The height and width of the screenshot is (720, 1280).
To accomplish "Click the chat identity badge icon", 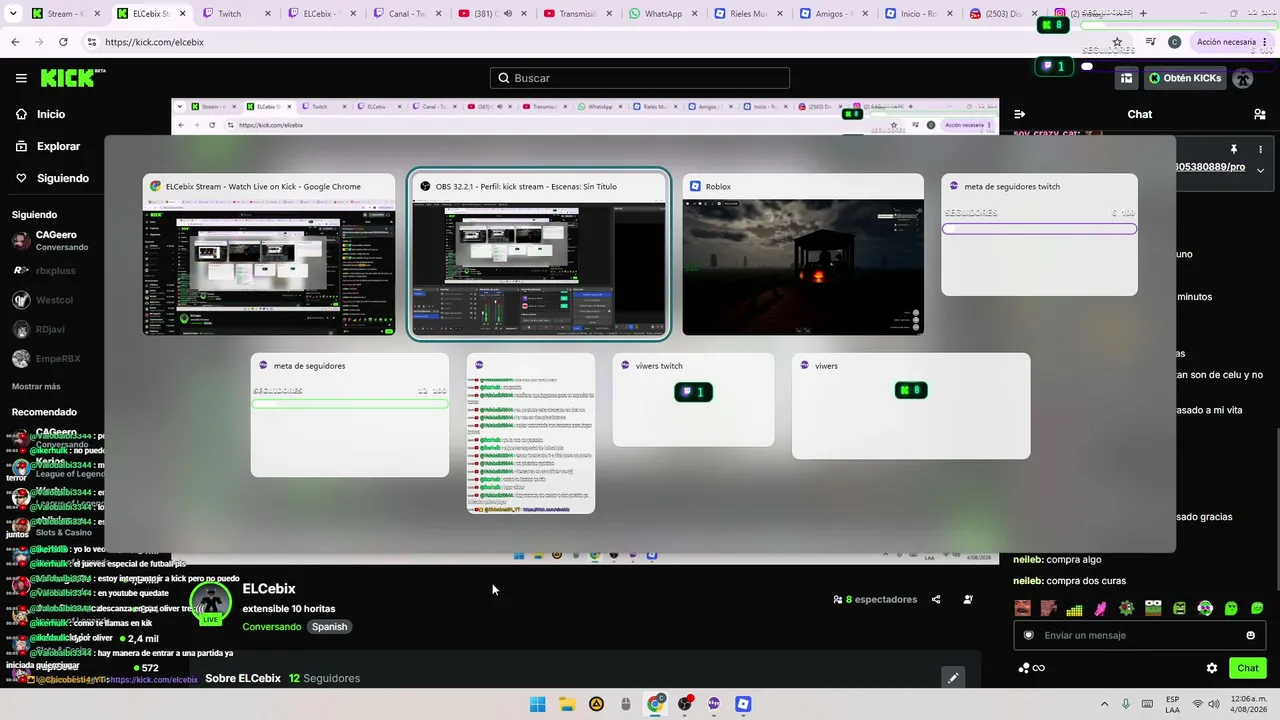I will click(1028, 635).
